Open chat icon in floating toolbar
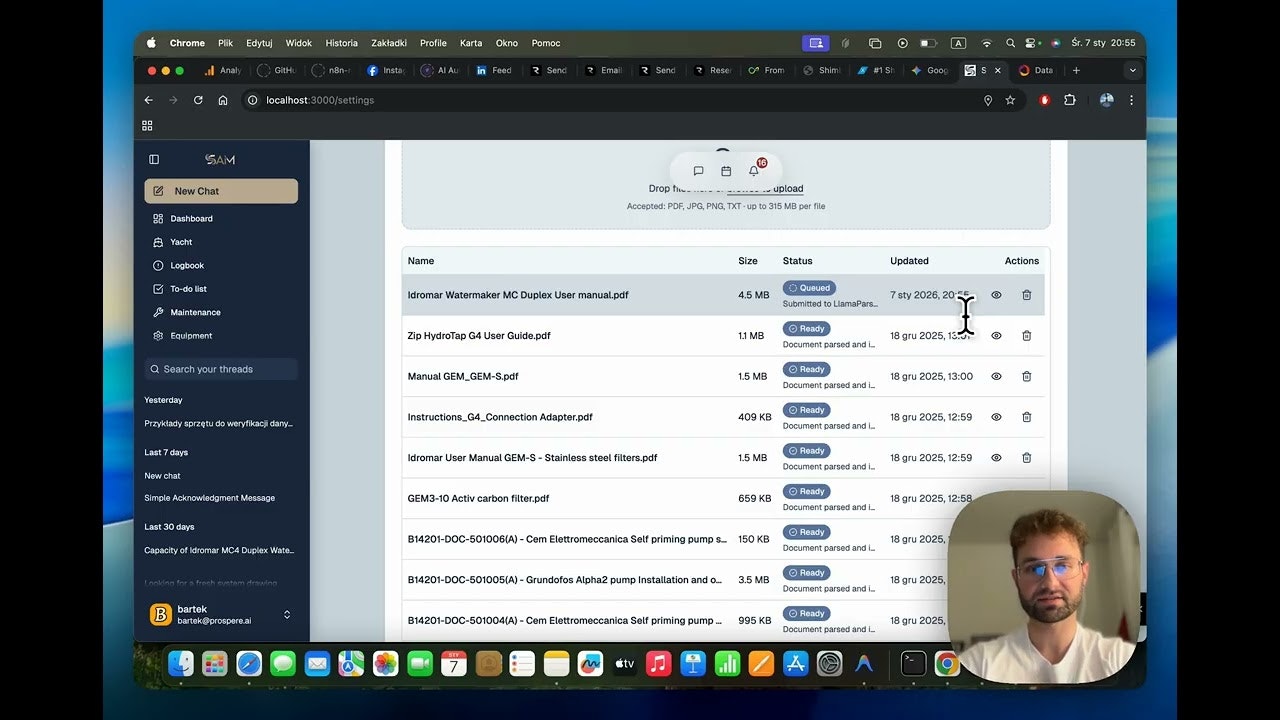The height and width of the screenshot is (720, 1280). coord(698,171)
